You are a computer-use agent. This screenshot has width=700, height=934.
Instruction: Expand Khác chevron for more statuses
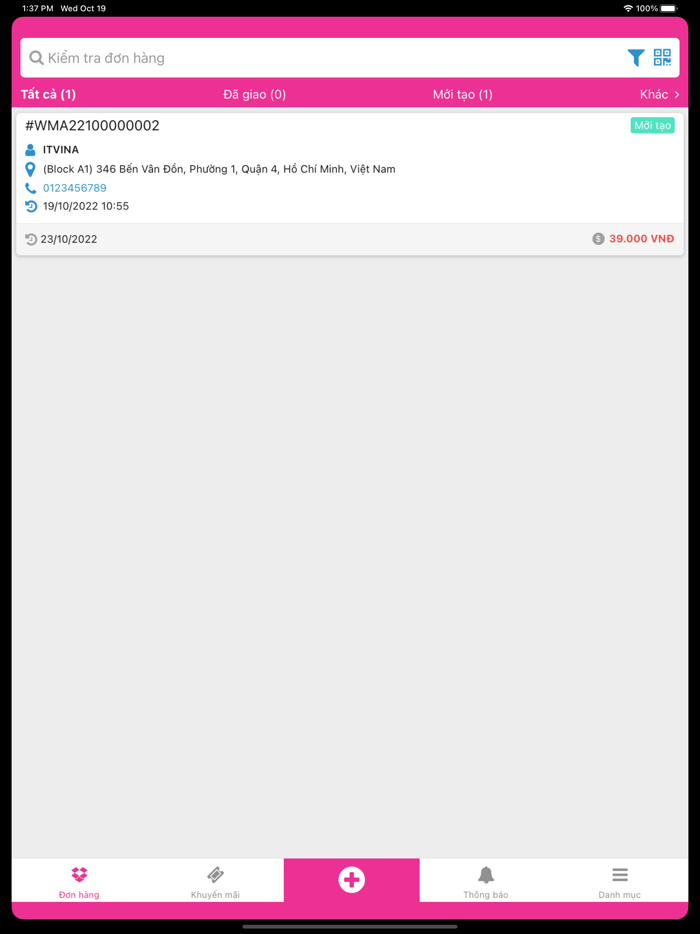pos(659,94)
